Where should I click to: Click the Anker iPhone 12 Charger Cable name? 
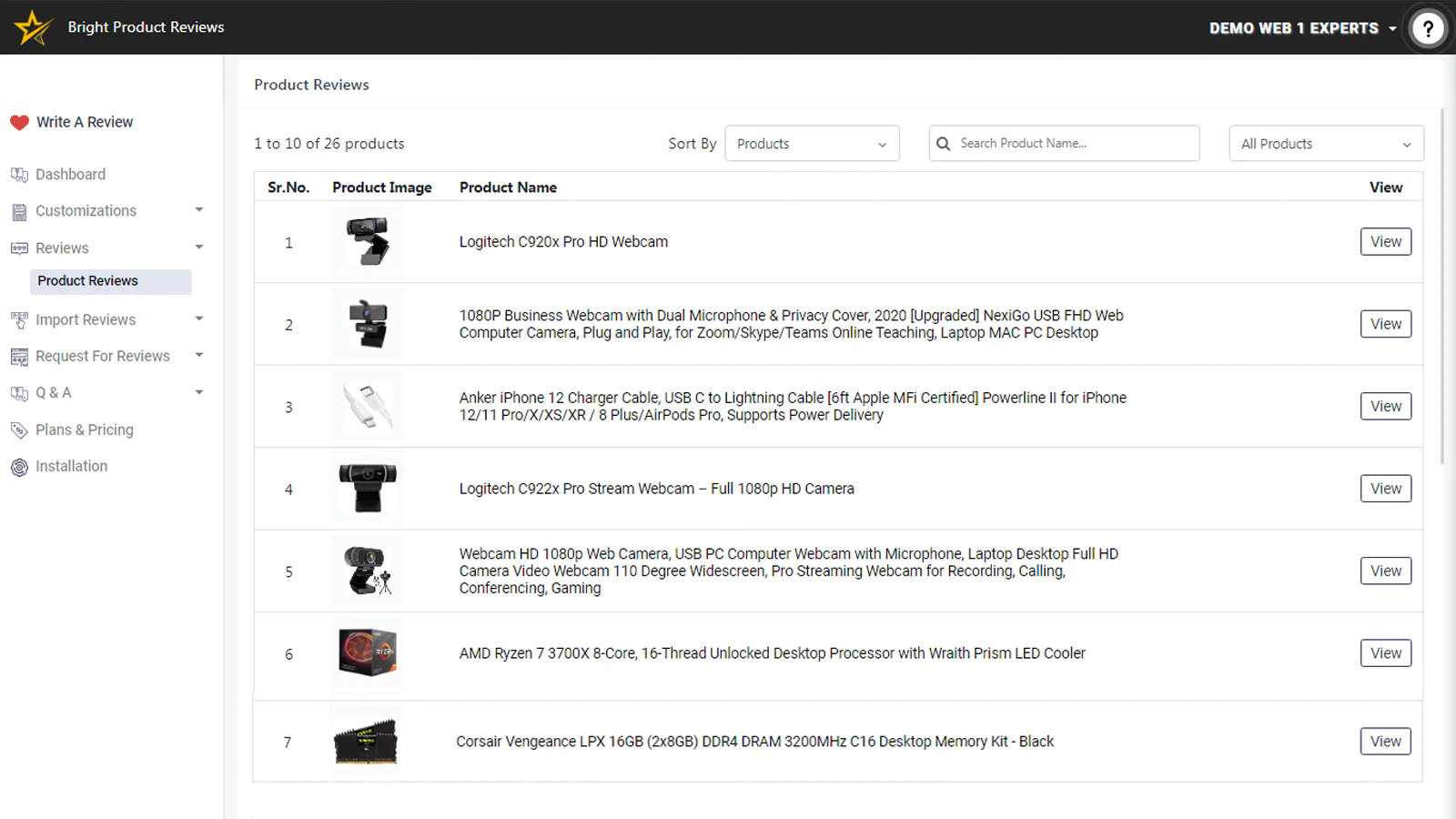point(793,407)
